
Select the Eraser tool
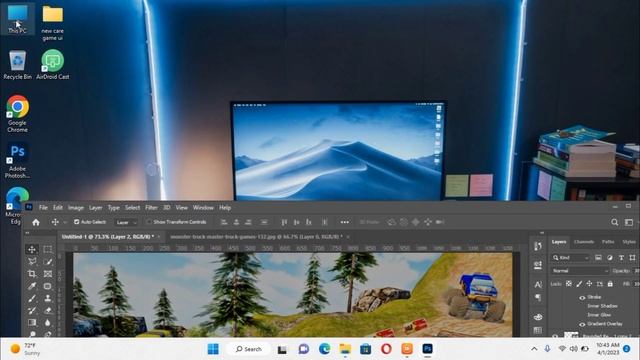pos(48,310)
